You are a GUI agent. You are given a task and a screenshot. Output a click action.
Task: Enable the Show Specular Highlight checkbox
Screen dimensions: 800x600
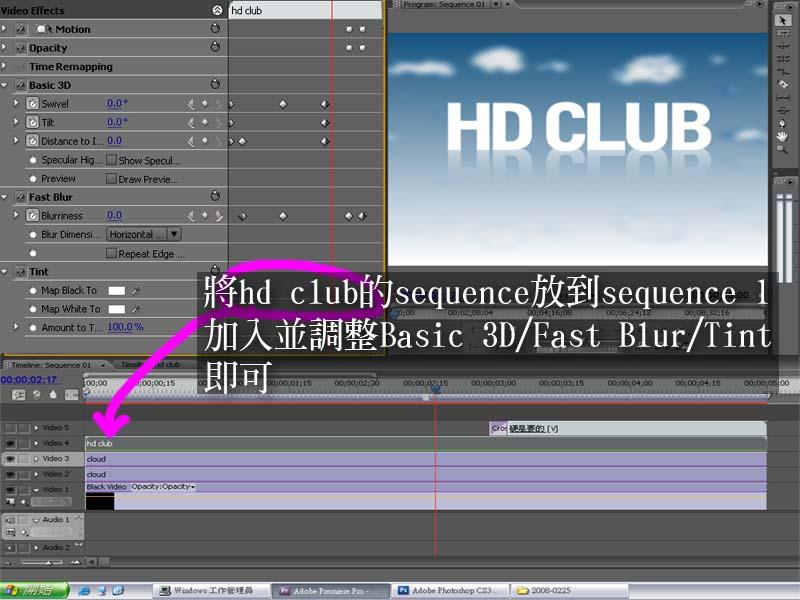(112, 160)
